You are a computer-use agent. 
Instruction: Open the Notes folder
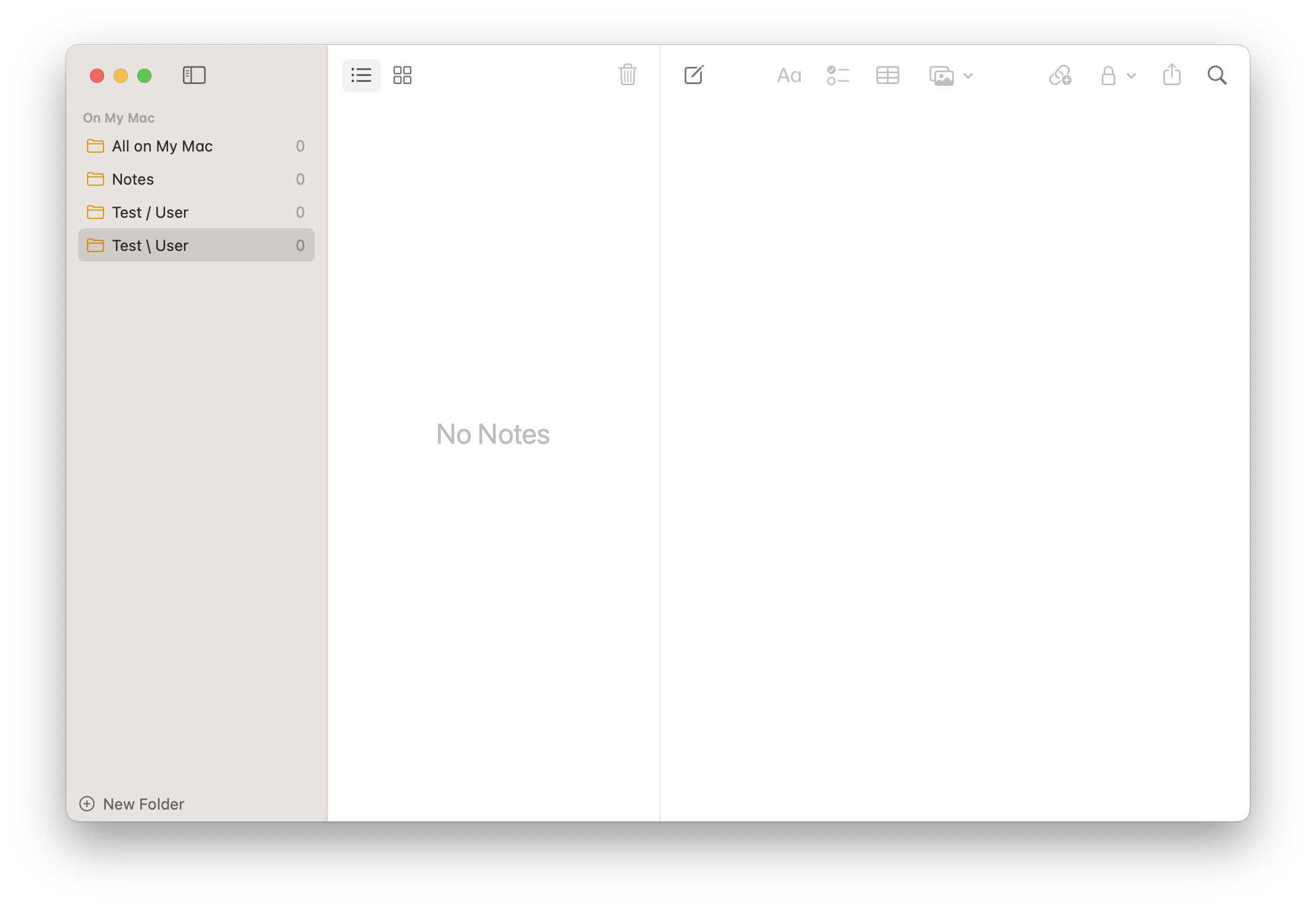tap(133, 179)
